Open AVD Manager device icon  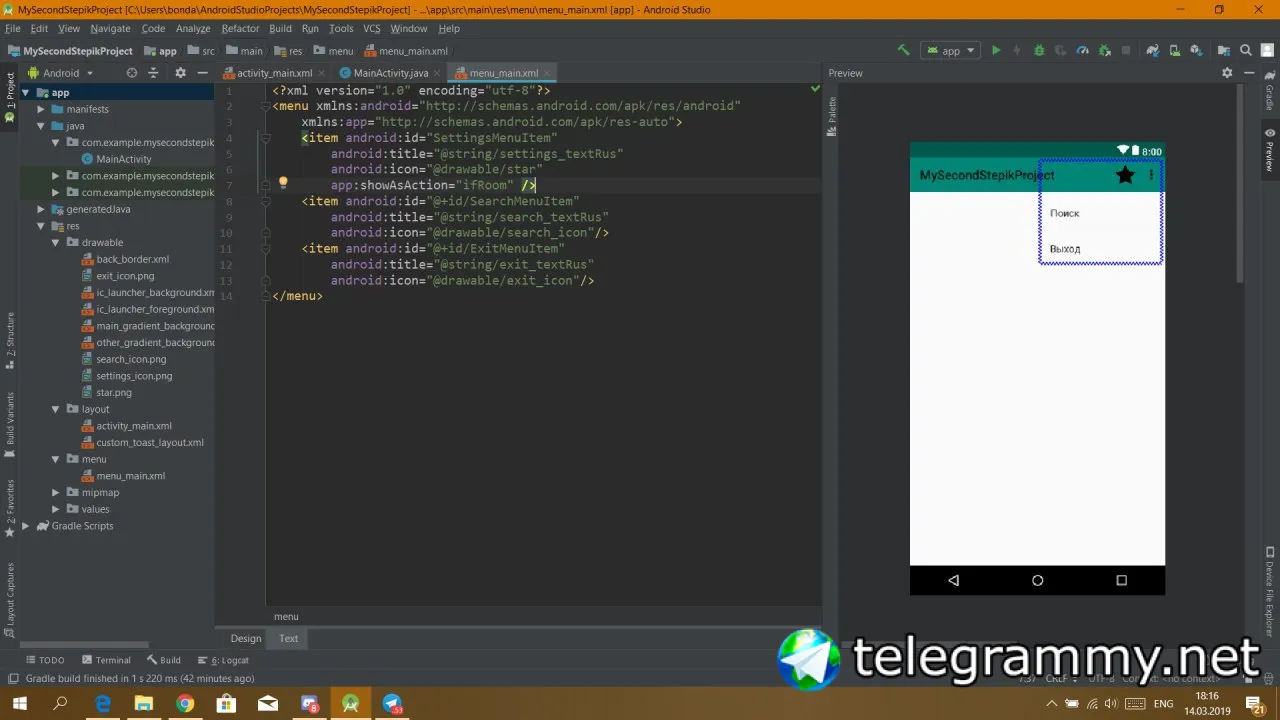click(1174, 50)
